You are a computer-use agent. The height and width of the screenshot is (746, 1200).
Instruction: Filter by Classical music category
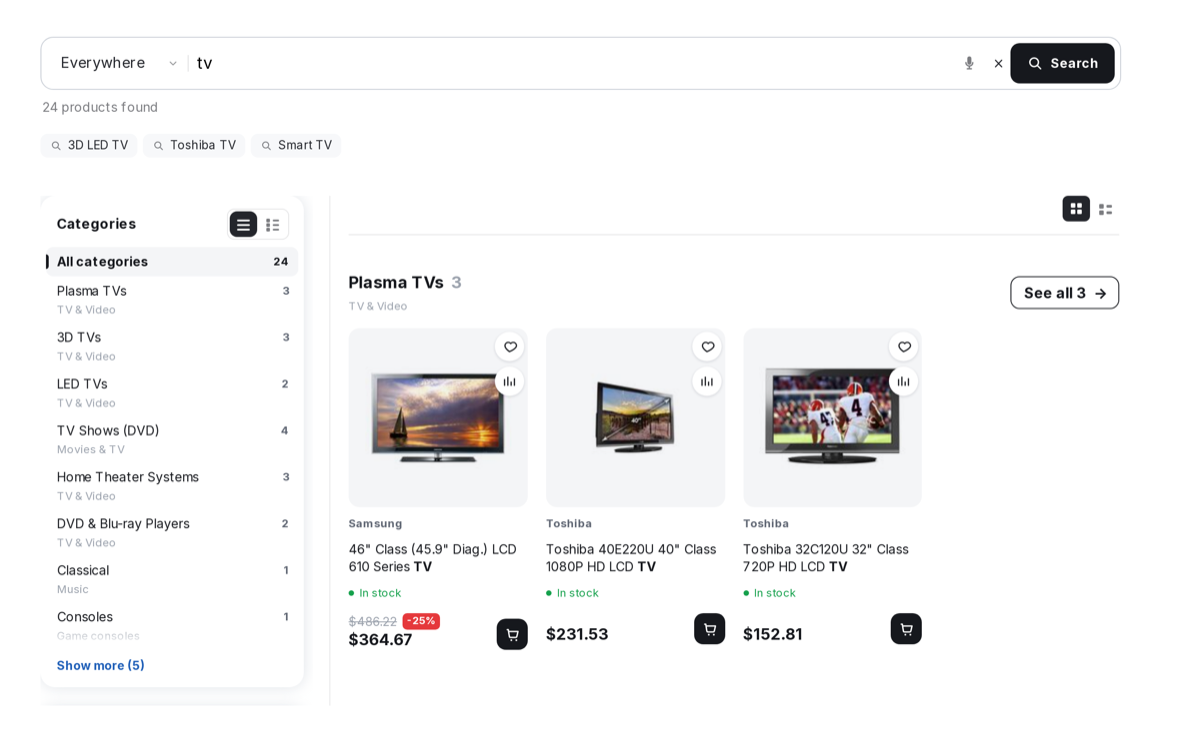[172, 578]
